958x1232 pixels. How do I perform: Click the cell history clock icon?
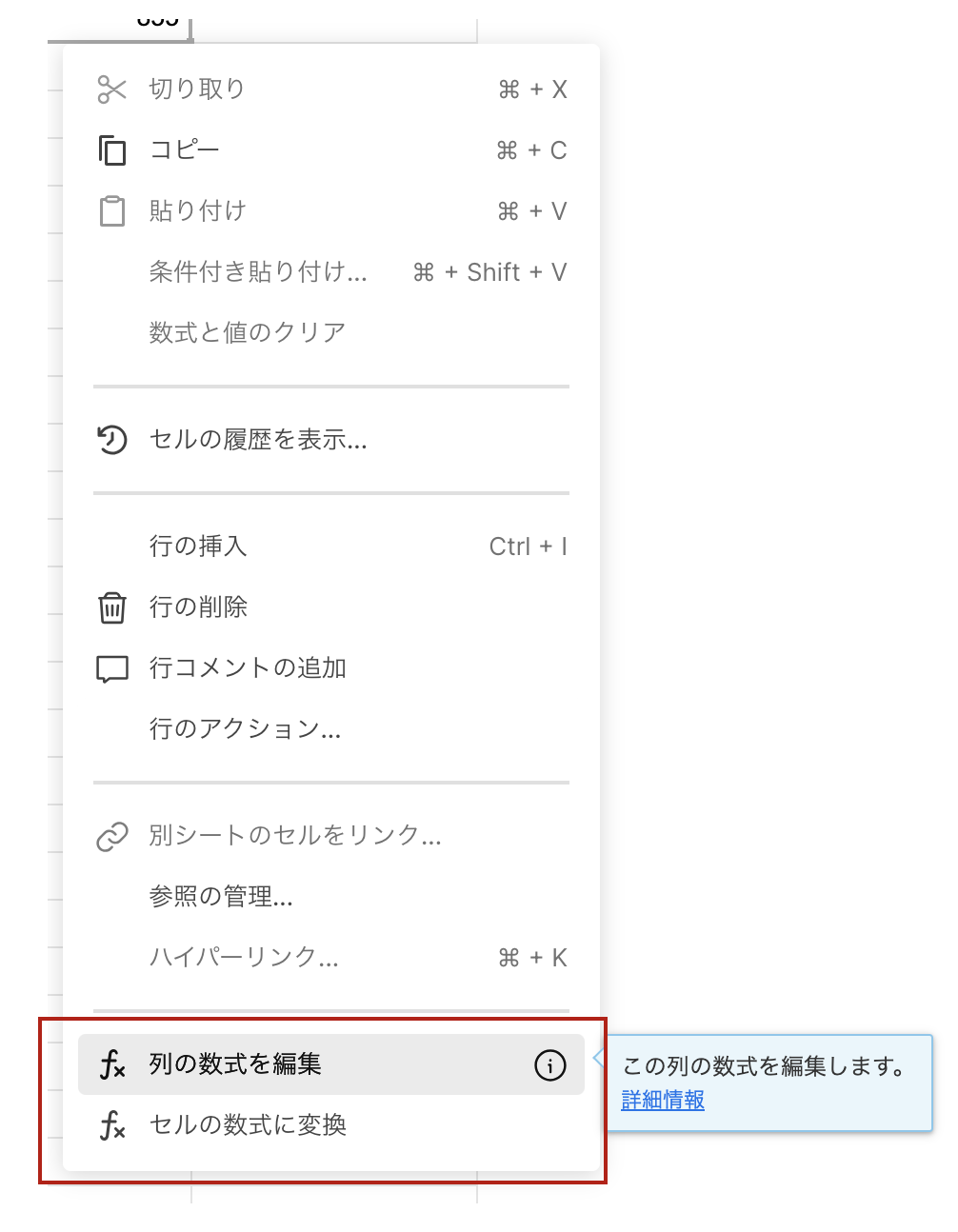tap(112, 440)
